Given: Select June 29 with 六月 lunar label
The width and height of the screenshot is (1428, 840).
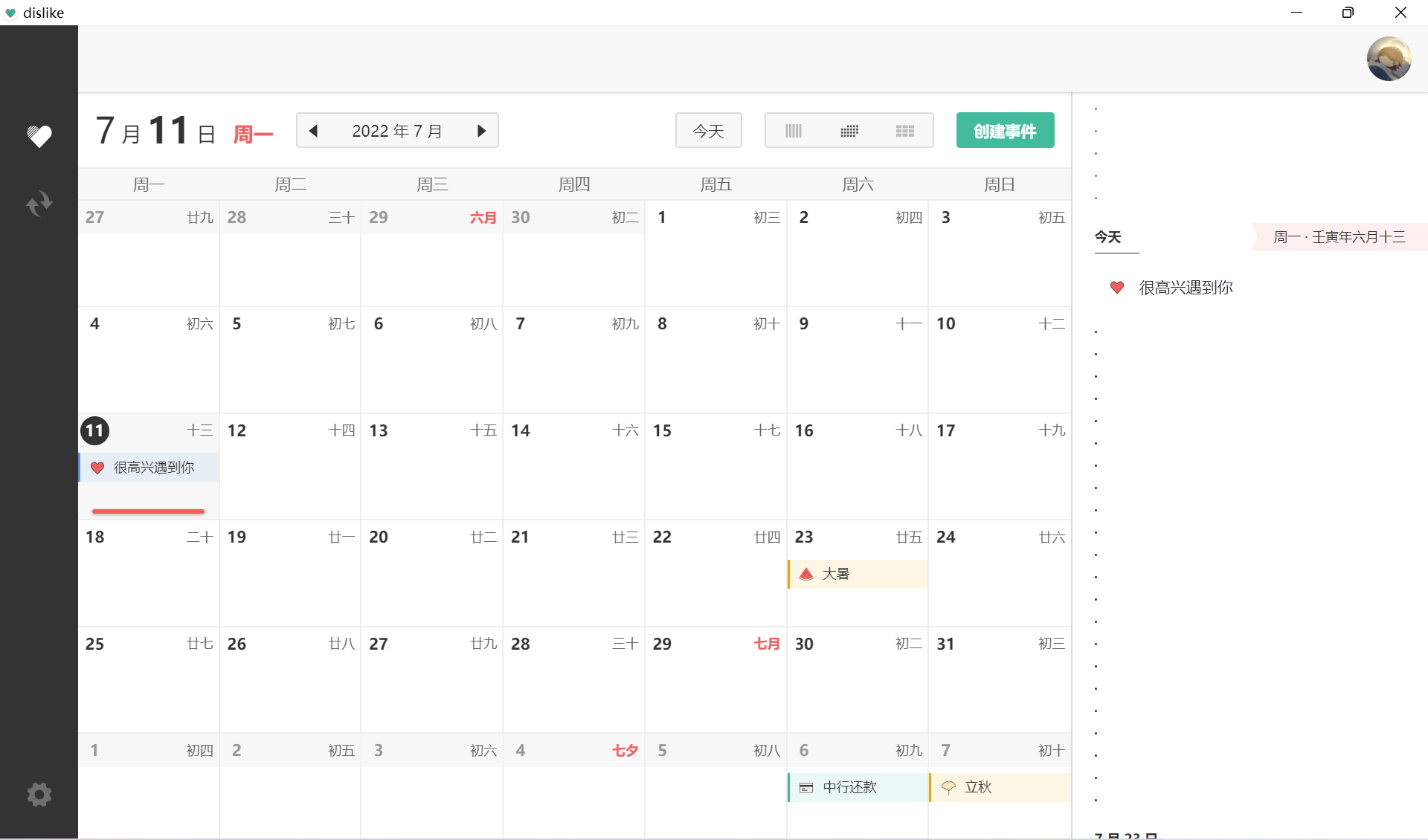Looking at the screenshot, I should [x=431, y=253].
